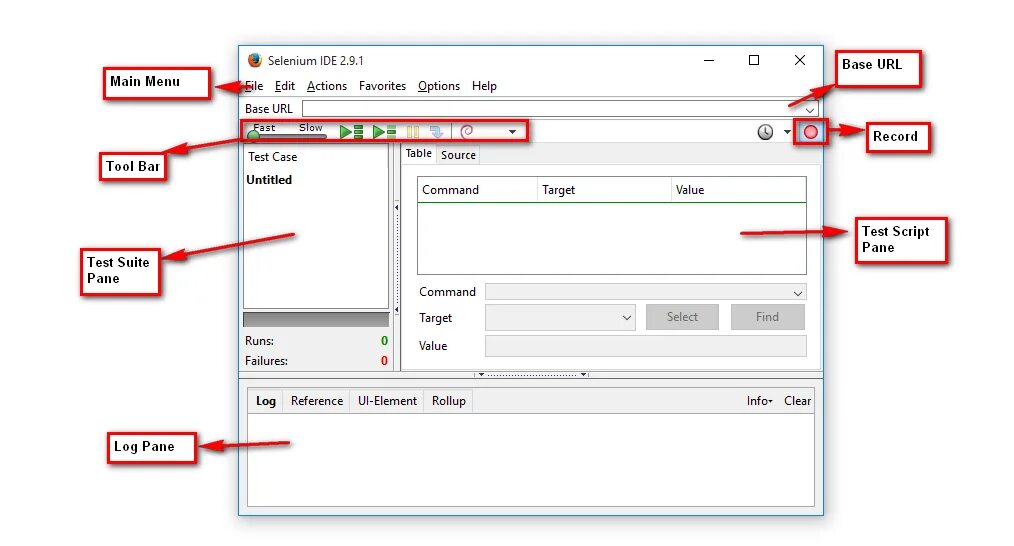Screen dimensions: 1014x546
Task: Click the Step blue arrow icon
Action: pos(437,132)
